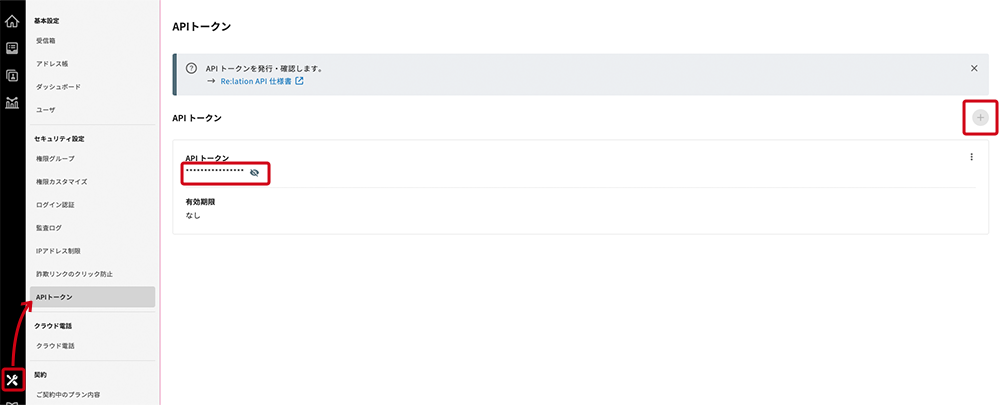Click the help question mark icon
This screenshot has height=405, width=1000.
(x=190, y=68)
